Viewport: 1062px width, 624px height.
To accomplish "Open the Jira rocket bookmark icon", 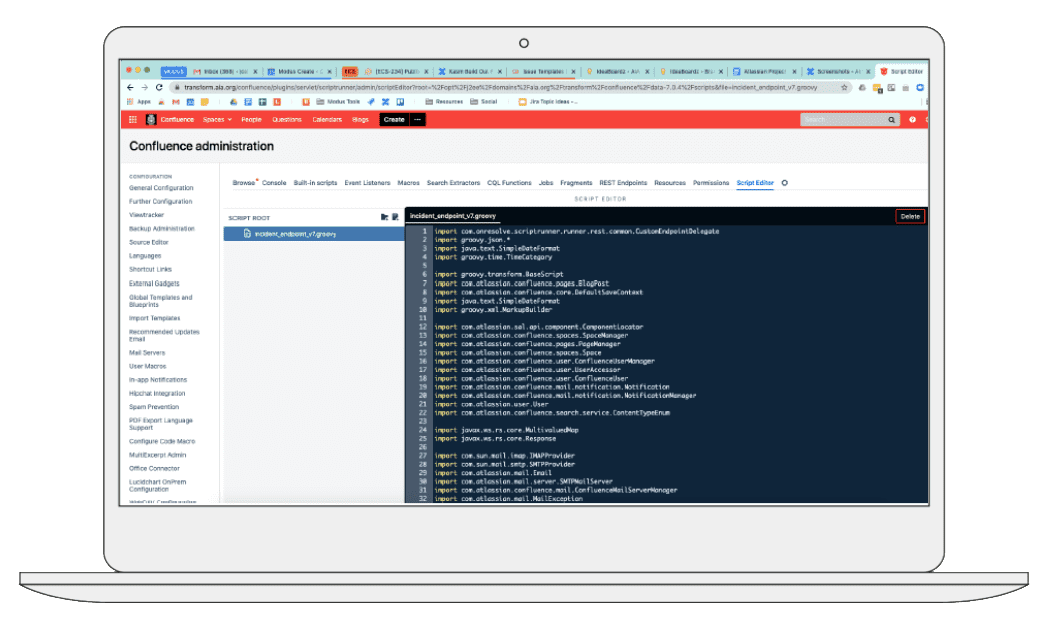I will point(371,102).
